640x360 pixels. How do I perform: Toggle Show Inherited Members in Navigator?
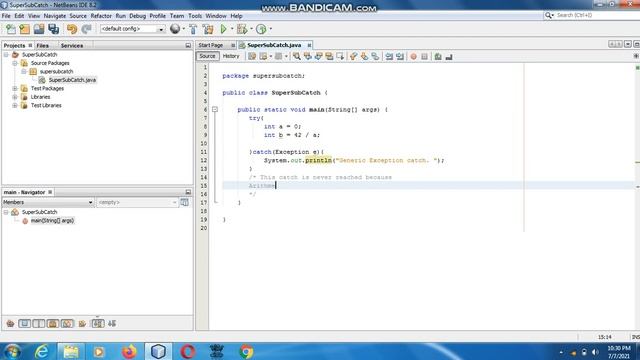[10, 324]
